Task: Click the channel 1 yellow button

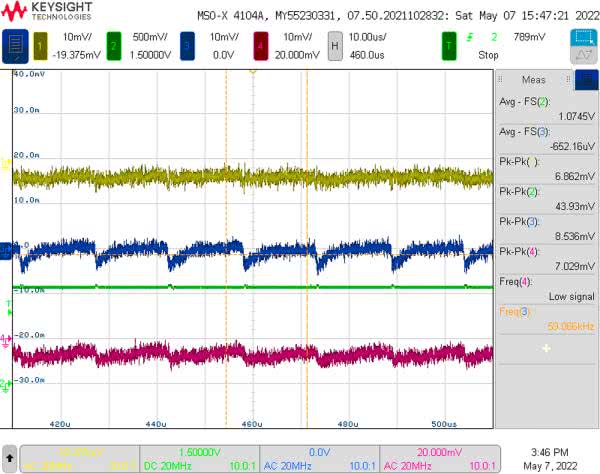Action: pyautogui.click(x=41, y=46)
